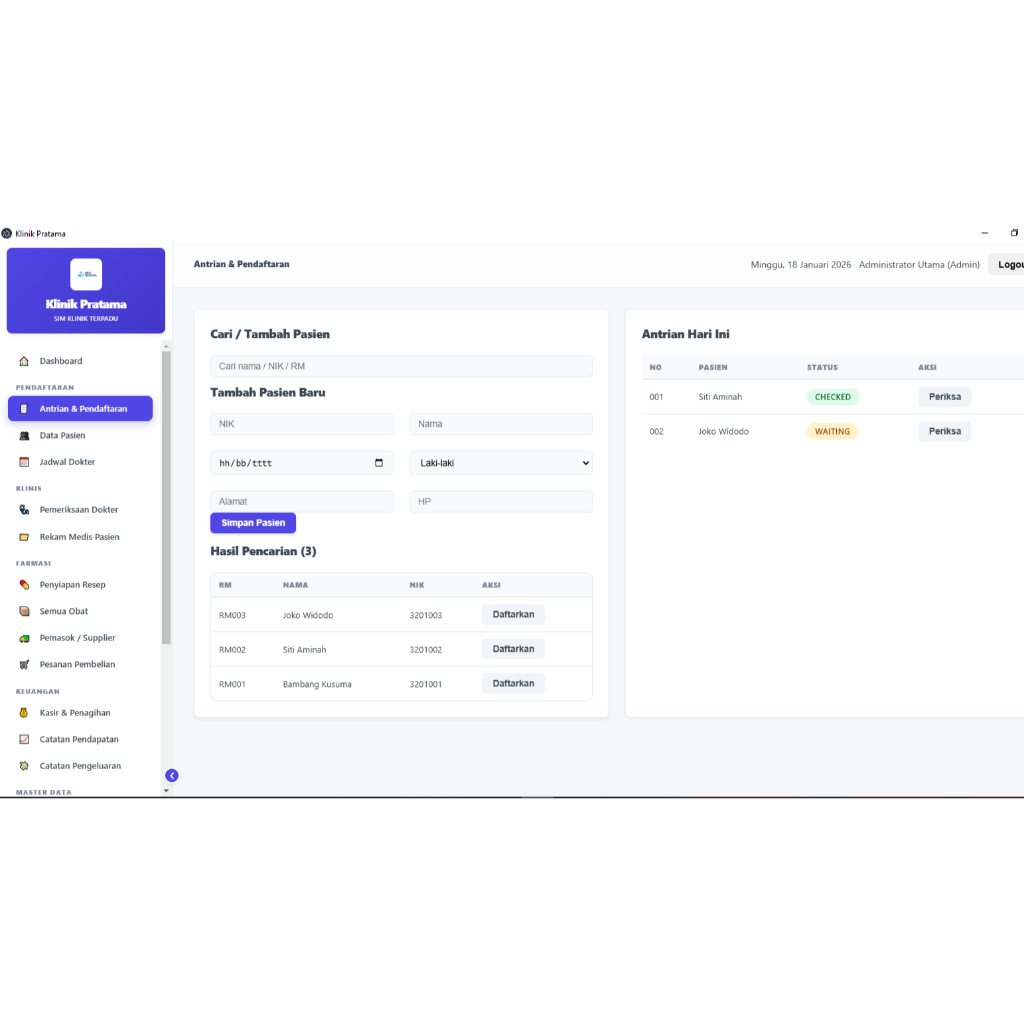The image size is (1024, 1024).
Task: Click Periksa for Siti Aminah in the queue
Action: pyautogui.click(x=945, y=397)
